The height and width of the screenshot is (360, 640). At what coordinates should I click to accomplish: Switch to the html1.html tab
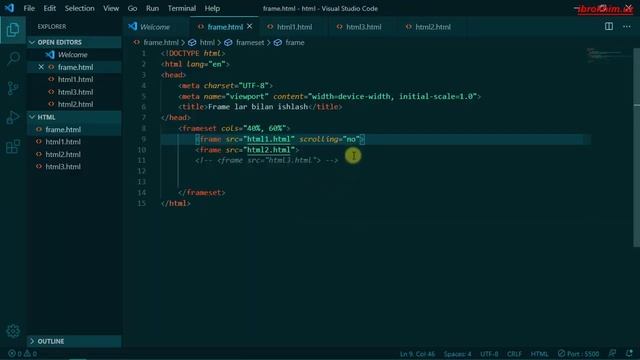(x=294, y=27)
